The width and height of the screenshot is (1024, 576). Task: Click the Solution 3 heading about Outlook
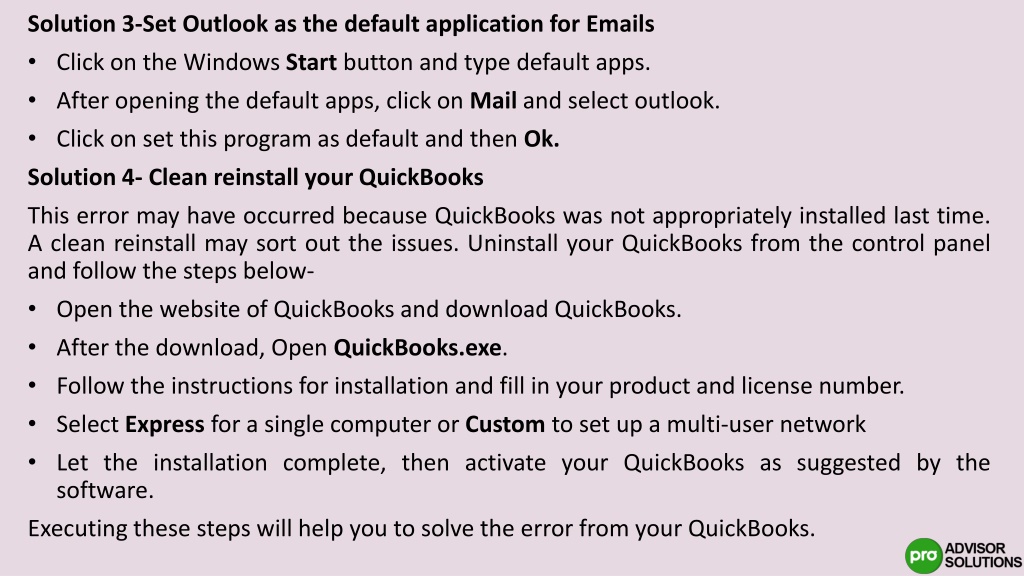341,24
